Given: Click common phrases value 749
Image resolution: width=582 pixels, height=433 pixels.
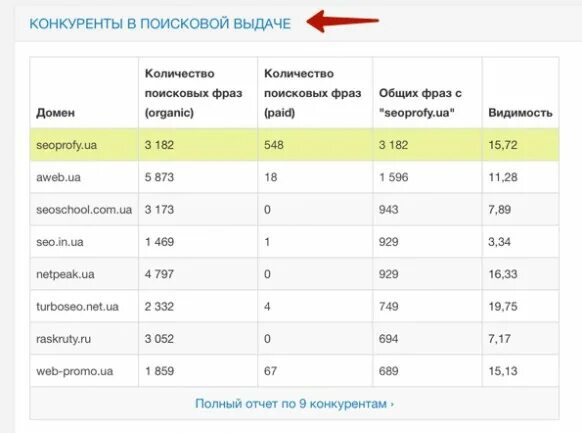Looking at the screenshot, I should point(389,306).
